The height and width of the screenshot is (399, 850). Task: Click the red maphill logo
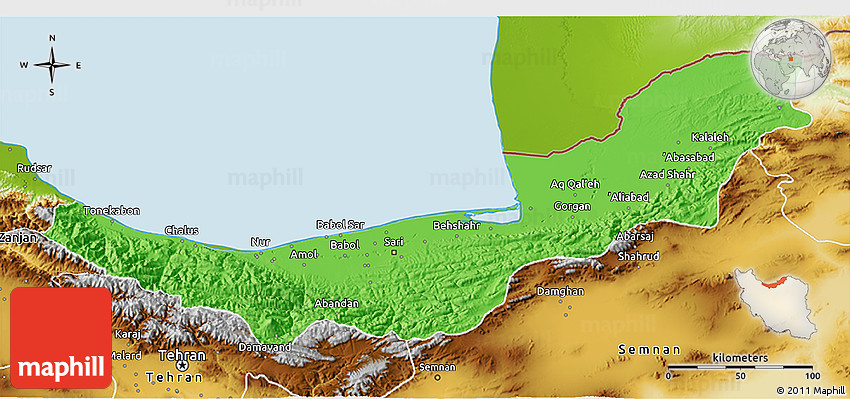(x=61, y=338)
